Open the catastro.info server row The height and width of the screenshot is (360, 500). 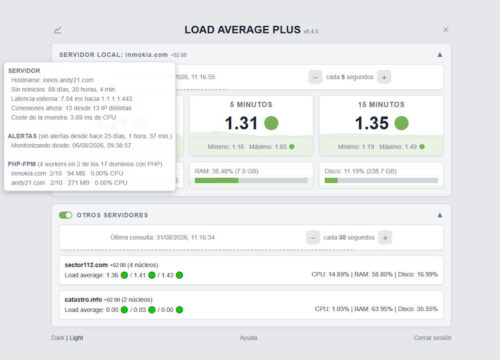(251, 305)
